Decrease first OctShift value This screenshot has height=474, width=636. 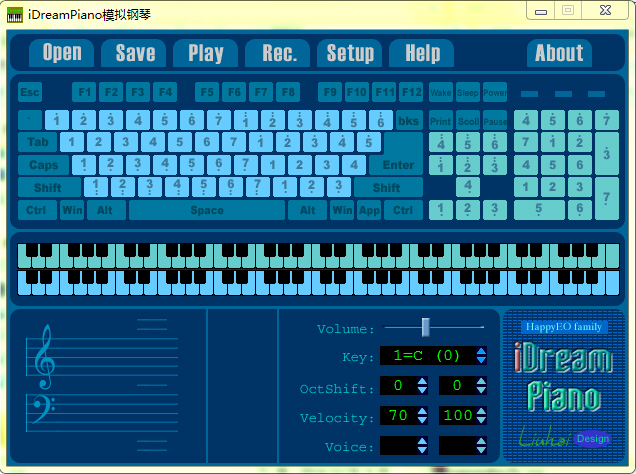coord(422,390)
